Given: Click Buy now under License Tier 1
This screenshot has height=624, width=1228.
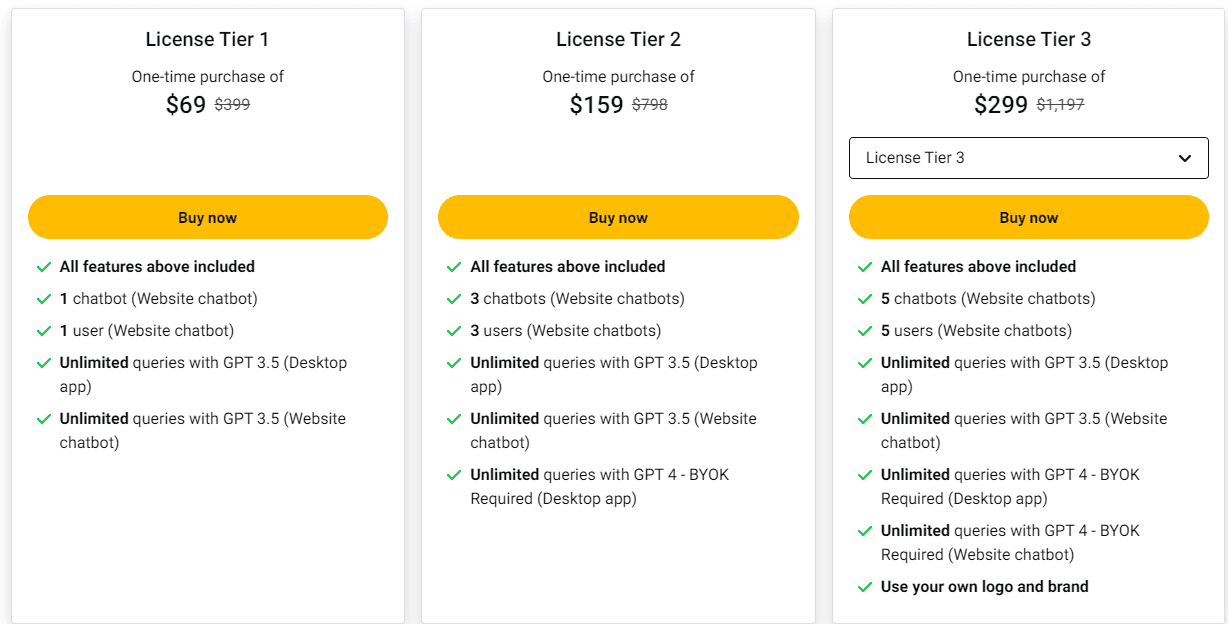Looking at the screenshot, I should pos(208,217).
